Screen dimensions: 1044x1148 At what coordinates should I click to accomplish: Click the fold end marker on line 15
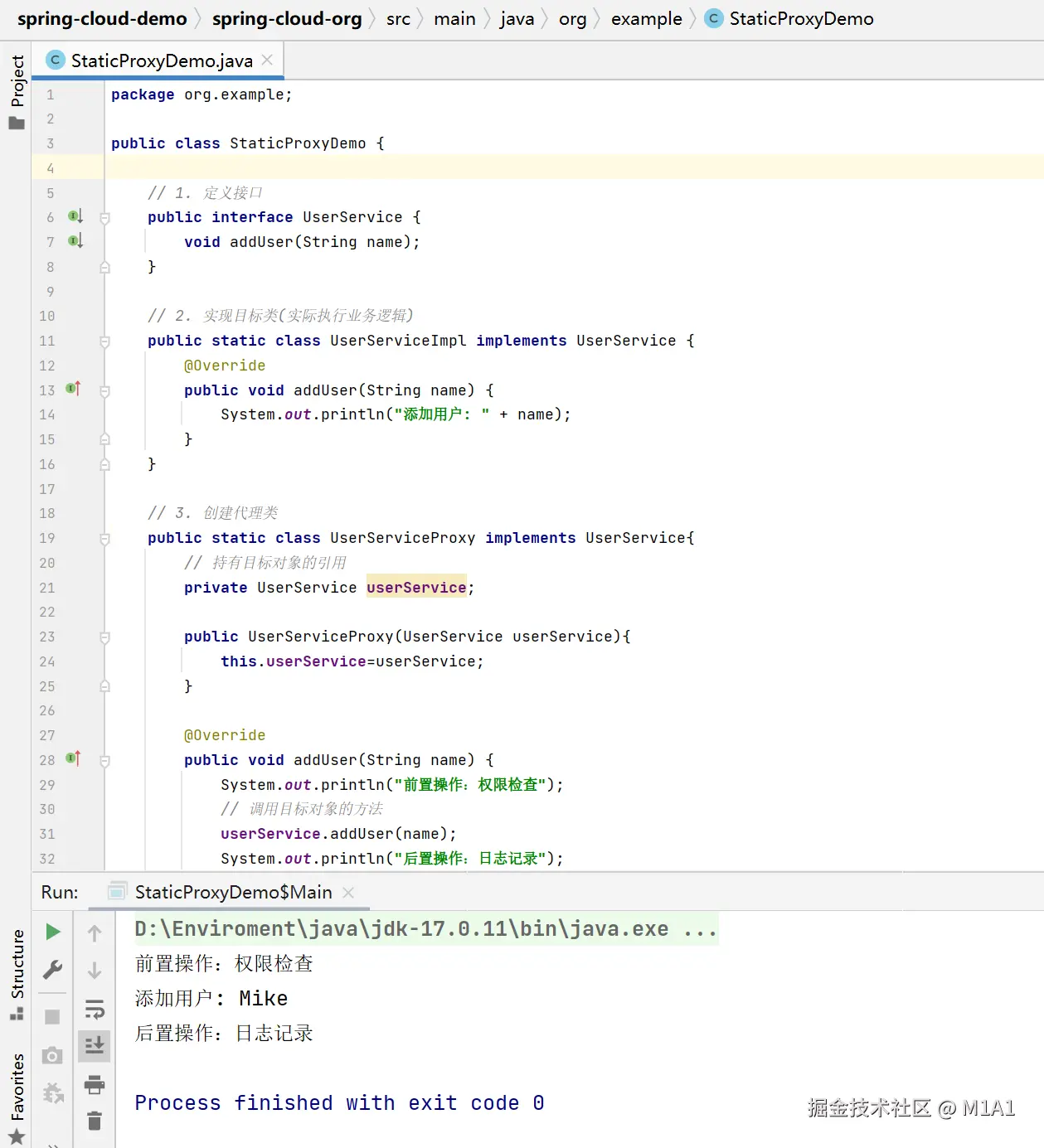[105, 439]
